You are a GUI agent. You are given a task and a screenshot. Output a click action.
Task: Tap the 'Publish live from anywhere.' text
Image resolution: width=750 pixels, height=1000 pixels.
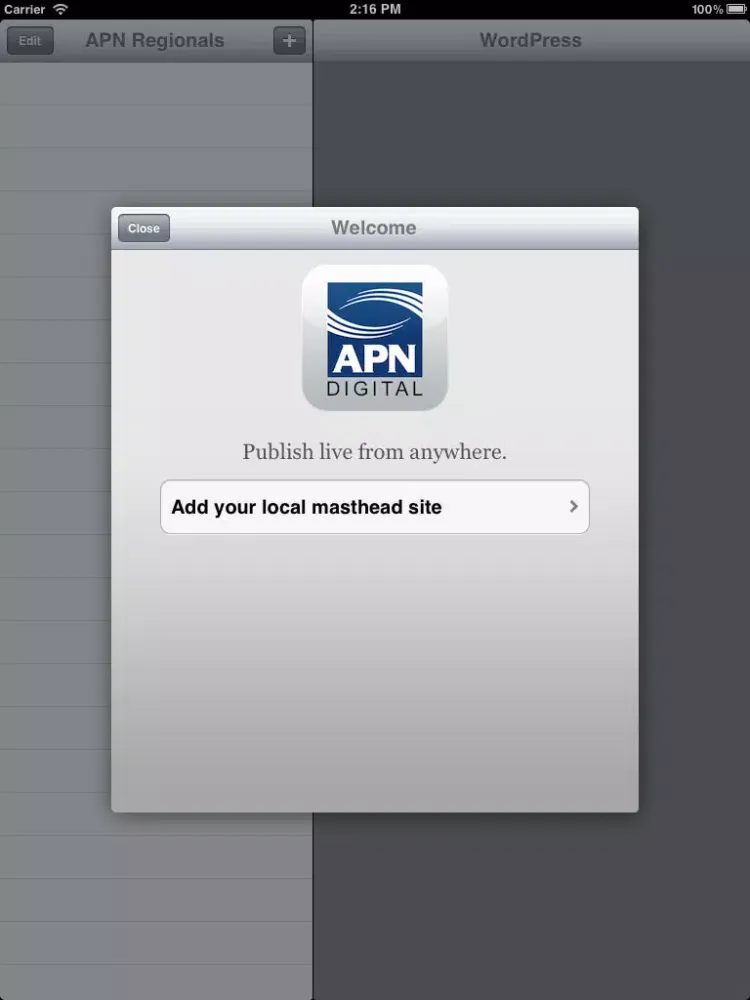(374, 452)
